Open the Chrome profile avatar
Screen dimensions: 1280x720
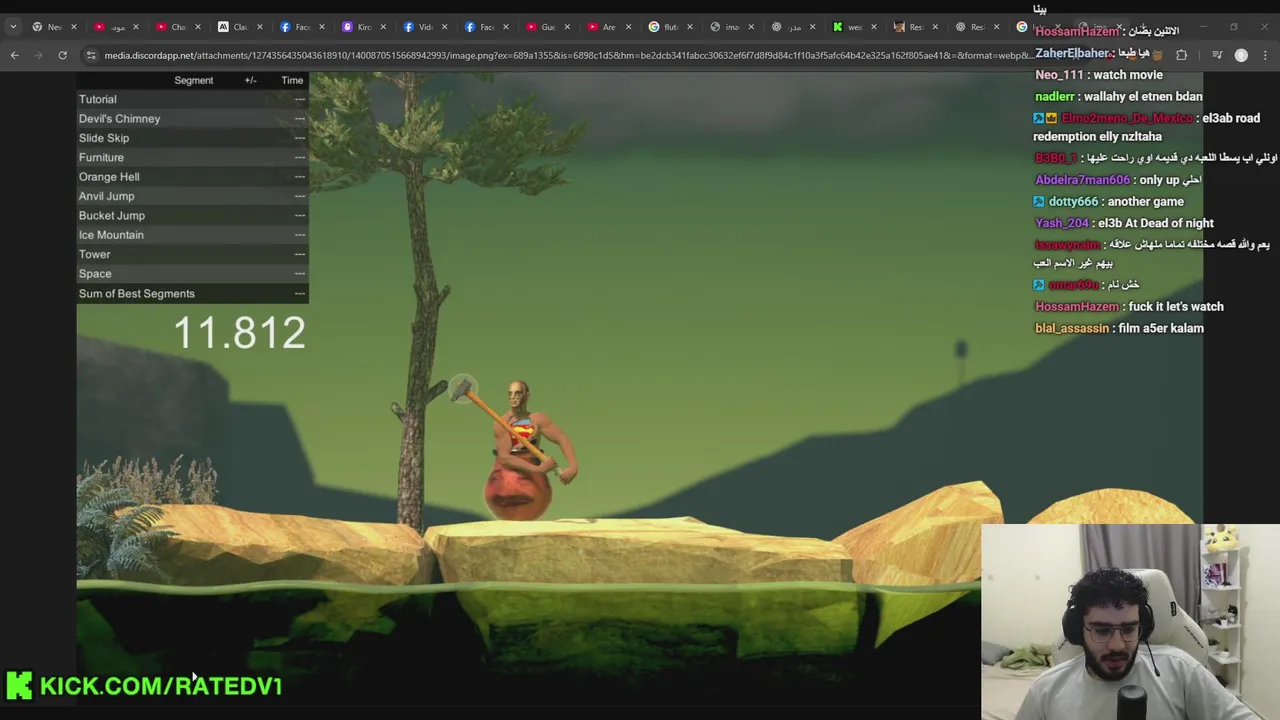[x=1241, y=56]
